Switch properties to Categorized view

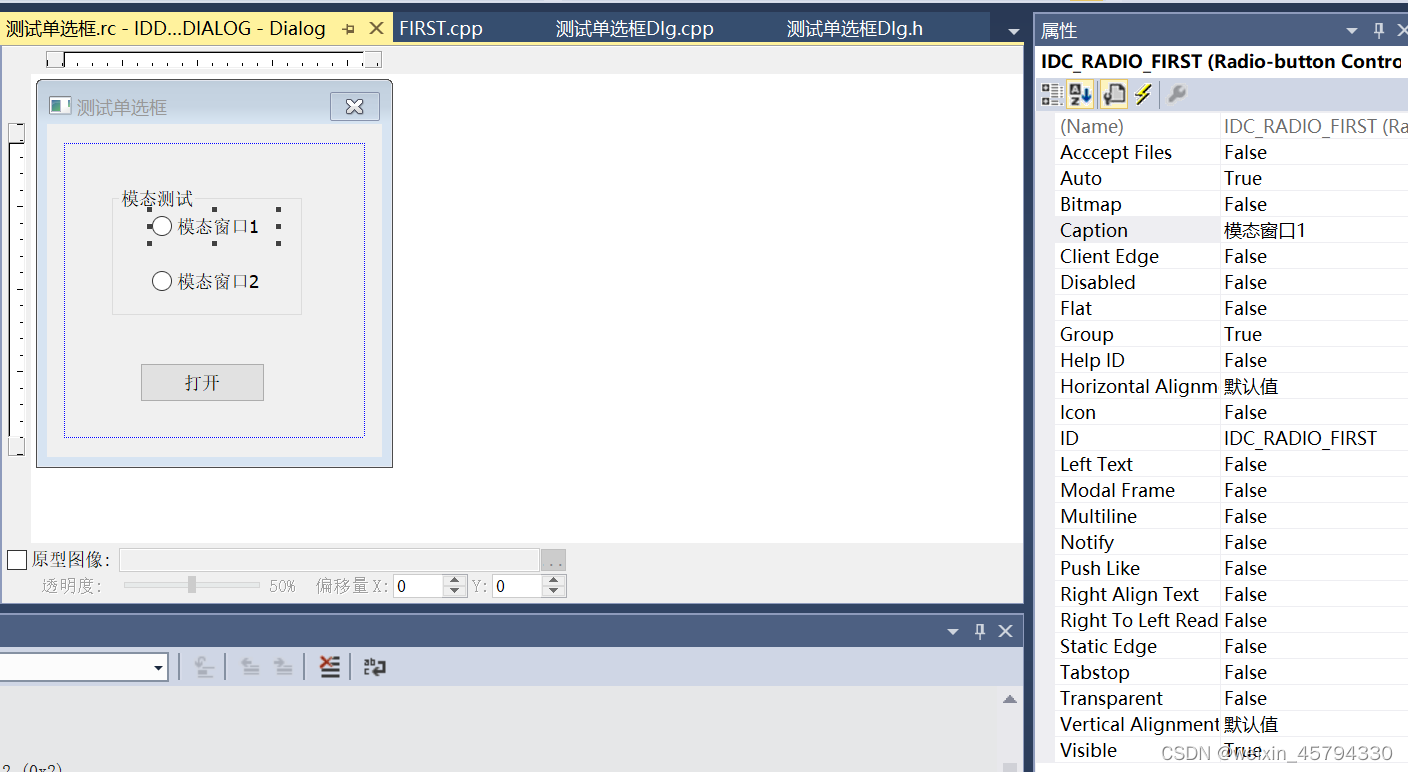point(1051,95)
